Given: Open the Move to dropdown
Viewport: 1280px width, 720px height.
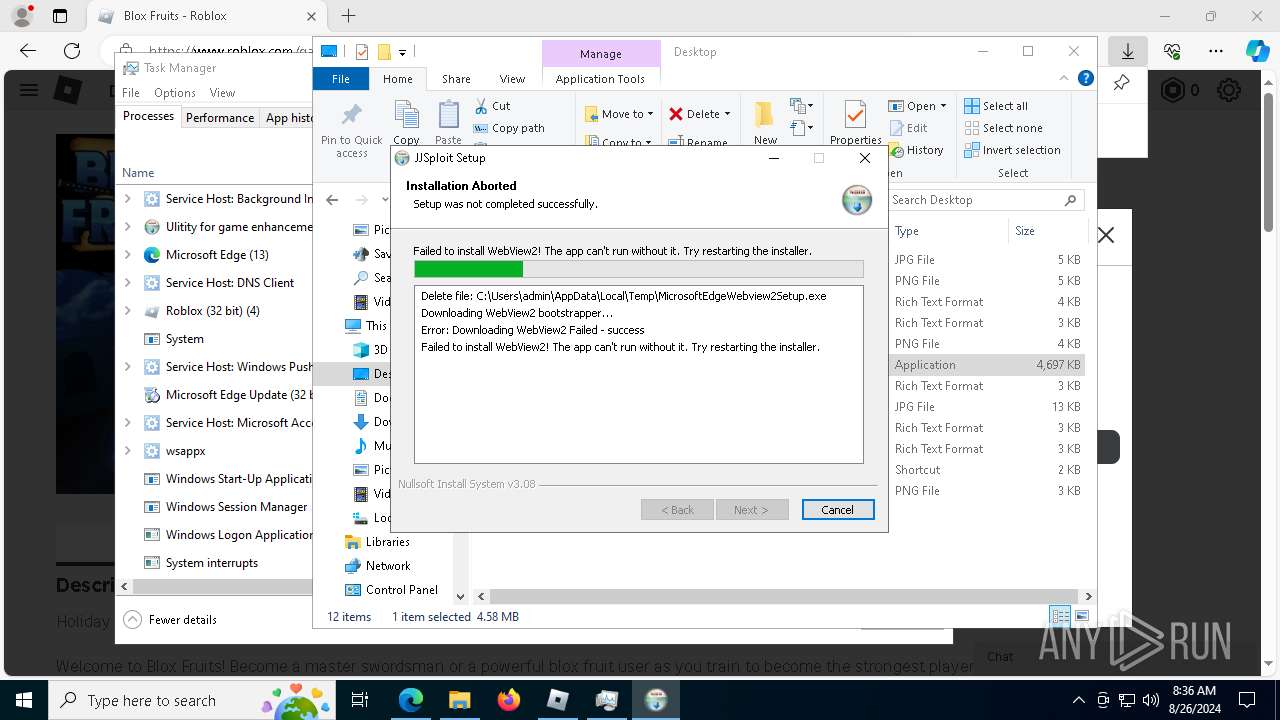Looking at the screenshot, I should pos(619,114).
